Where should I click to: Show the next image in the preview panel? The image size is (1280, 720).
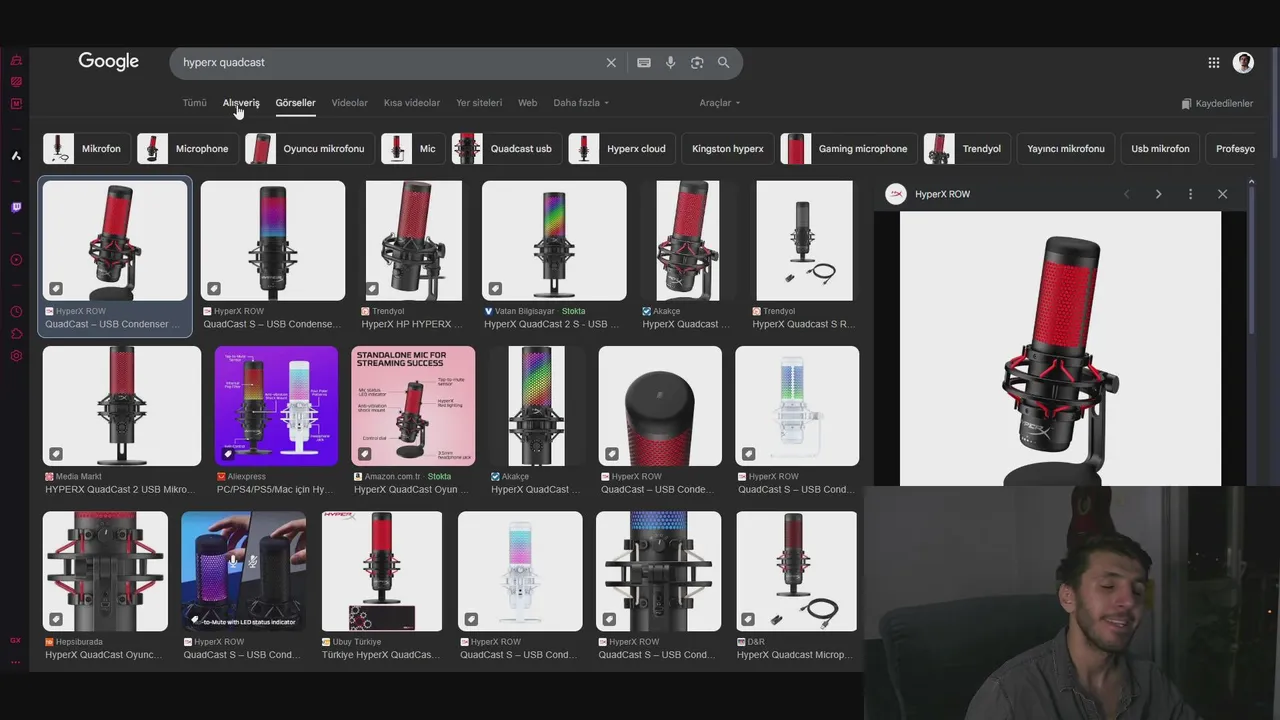click(1158, 194)
